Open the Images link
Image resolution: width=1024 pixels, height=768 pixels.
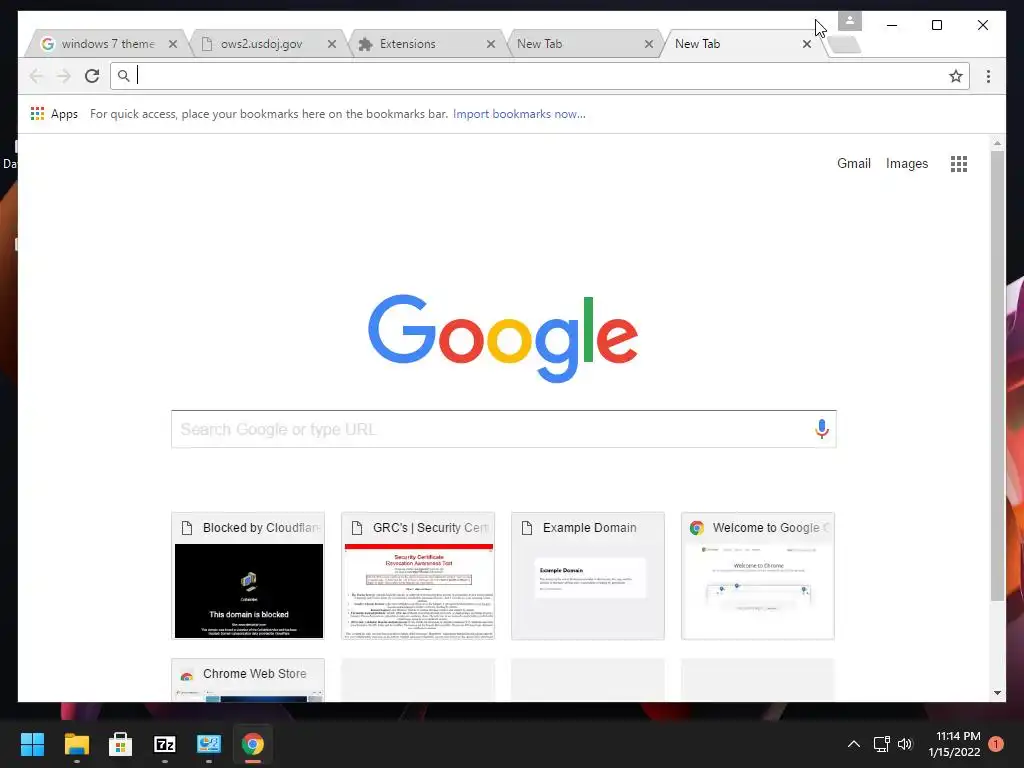pos(906,163)
